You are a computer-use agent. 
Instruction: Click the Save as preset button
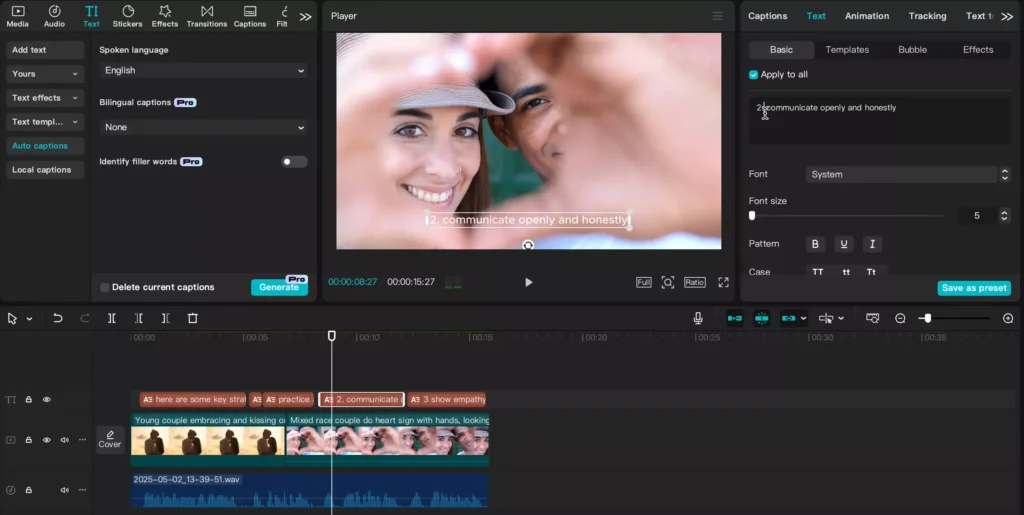tap(974, 288)
